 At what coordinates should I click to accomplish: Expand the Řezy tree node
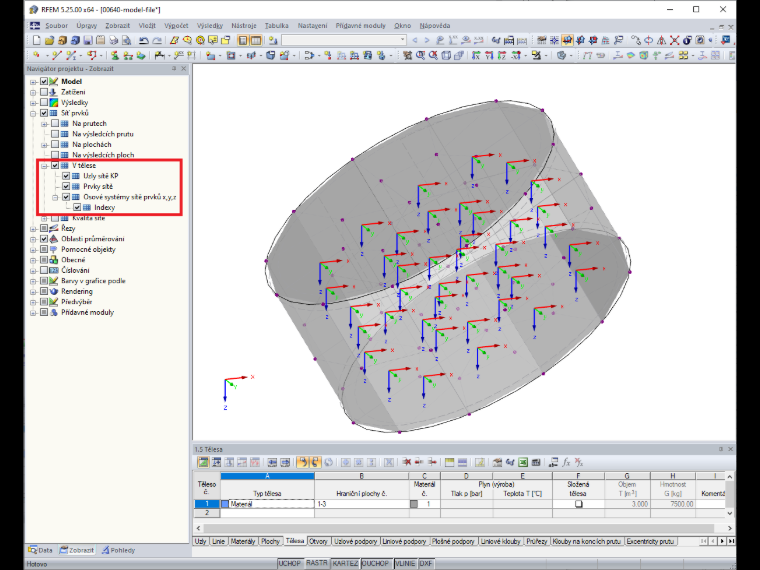pos(33,229)
